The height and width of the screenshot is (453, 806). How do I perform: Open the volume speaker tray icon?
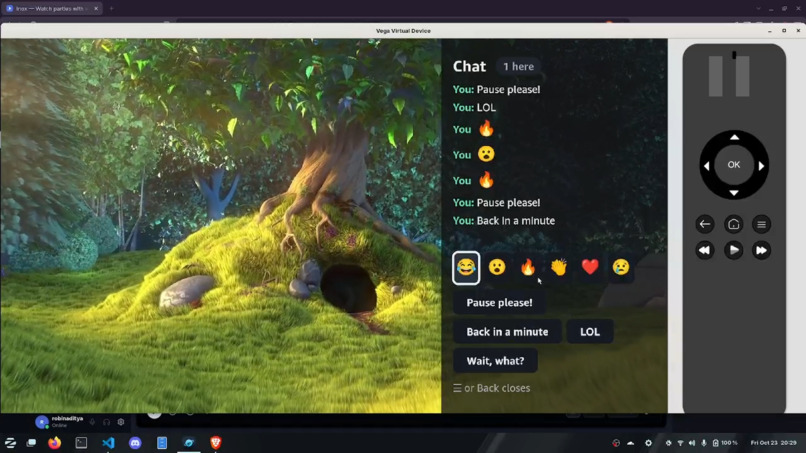coord(692,443)
